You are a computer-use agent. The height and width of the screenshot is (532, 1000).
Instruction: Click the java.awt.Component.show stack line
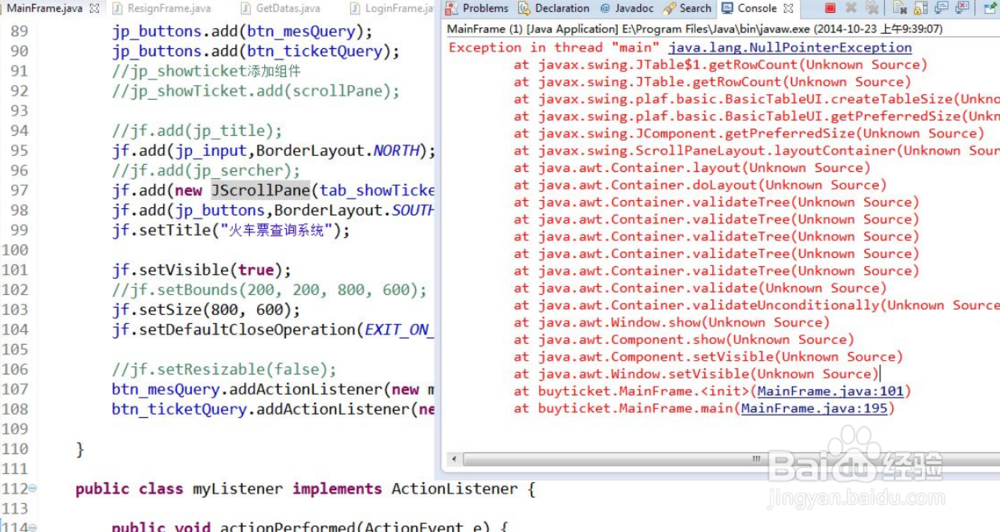[684, 339]
